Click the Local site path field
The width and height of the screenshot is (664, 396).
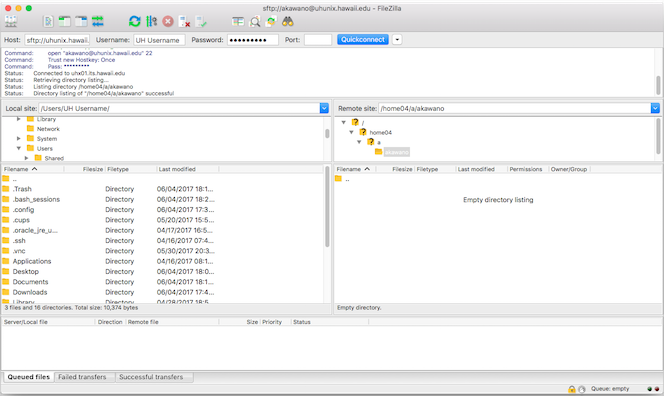(x=179, y=108)
